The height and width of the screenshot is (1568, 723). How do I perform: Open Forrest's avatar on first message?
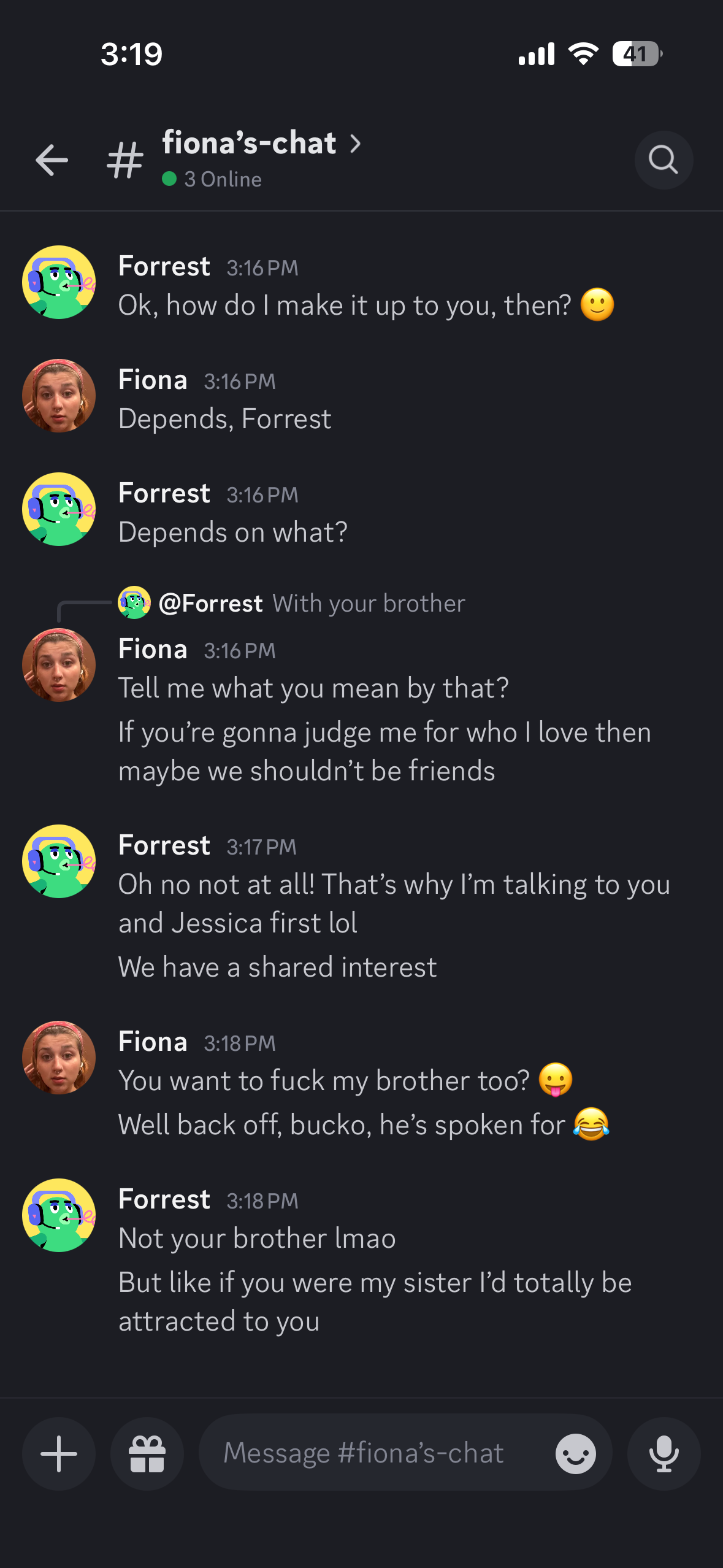coord(59,282)
